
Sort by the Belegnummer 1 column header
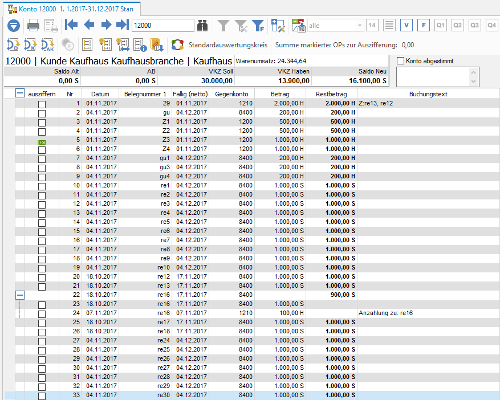(145, 94)
